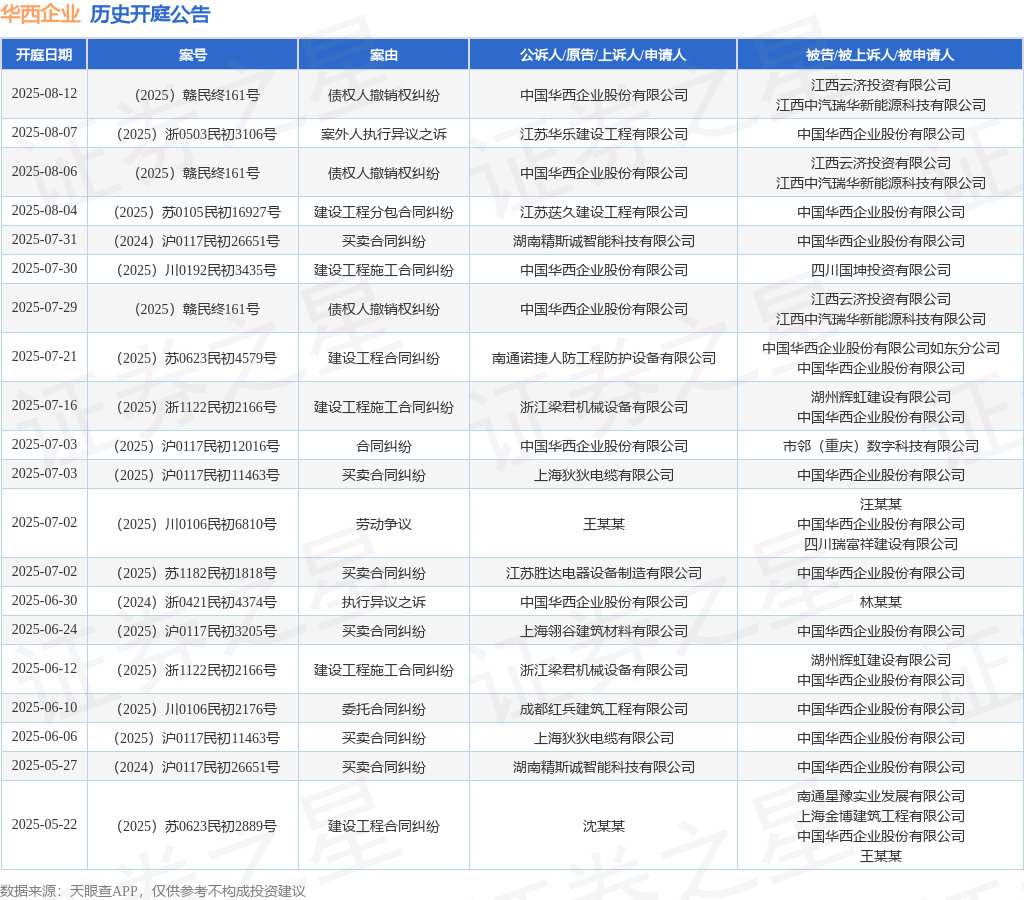Click plaintiff 沈某某
Screen dimensions: 1024x900
click(x=603, y=826)
